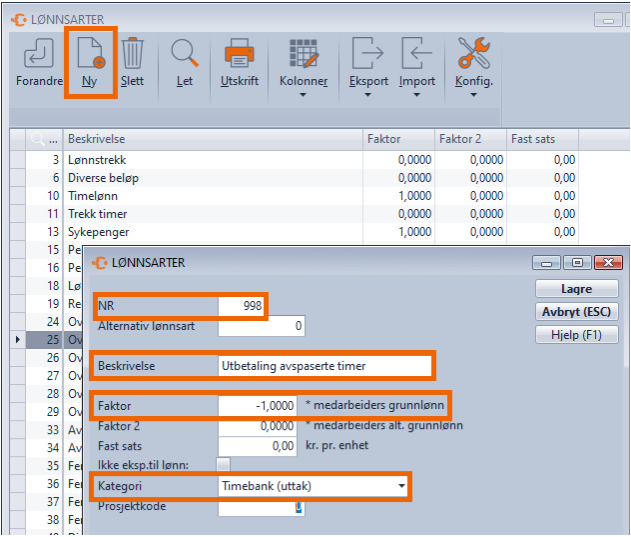Click the Eksport icon
The image size is (631, 537).
point(367,53)
